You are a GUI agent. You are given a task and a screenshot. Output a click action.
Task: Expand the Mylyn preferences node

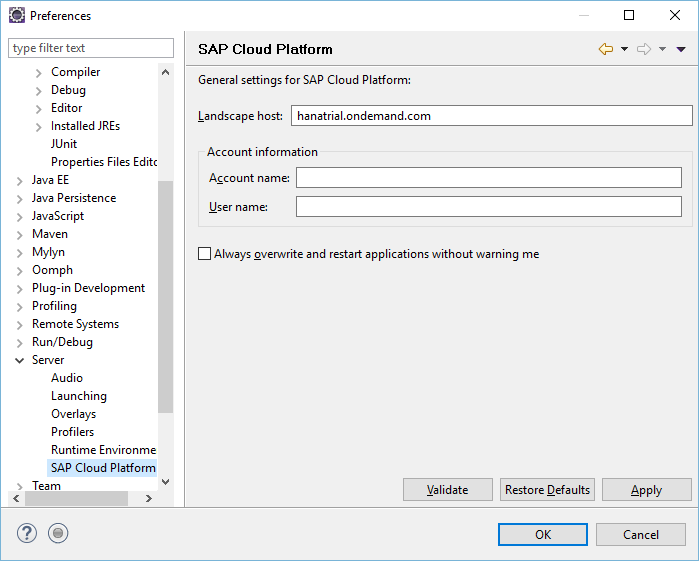pyautogui.click(x=20, y=253)
